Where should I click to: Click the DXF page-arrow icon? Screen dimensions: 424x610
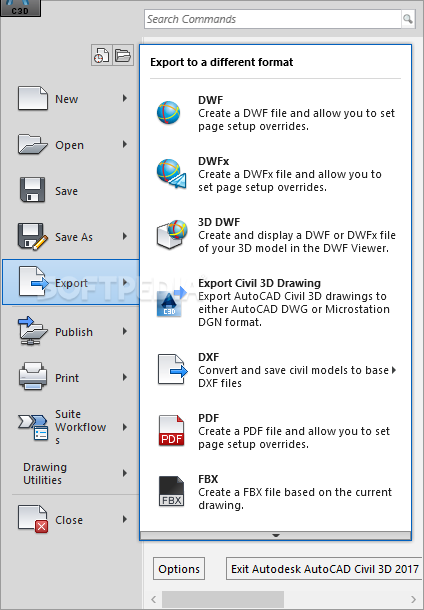point(173,369)
